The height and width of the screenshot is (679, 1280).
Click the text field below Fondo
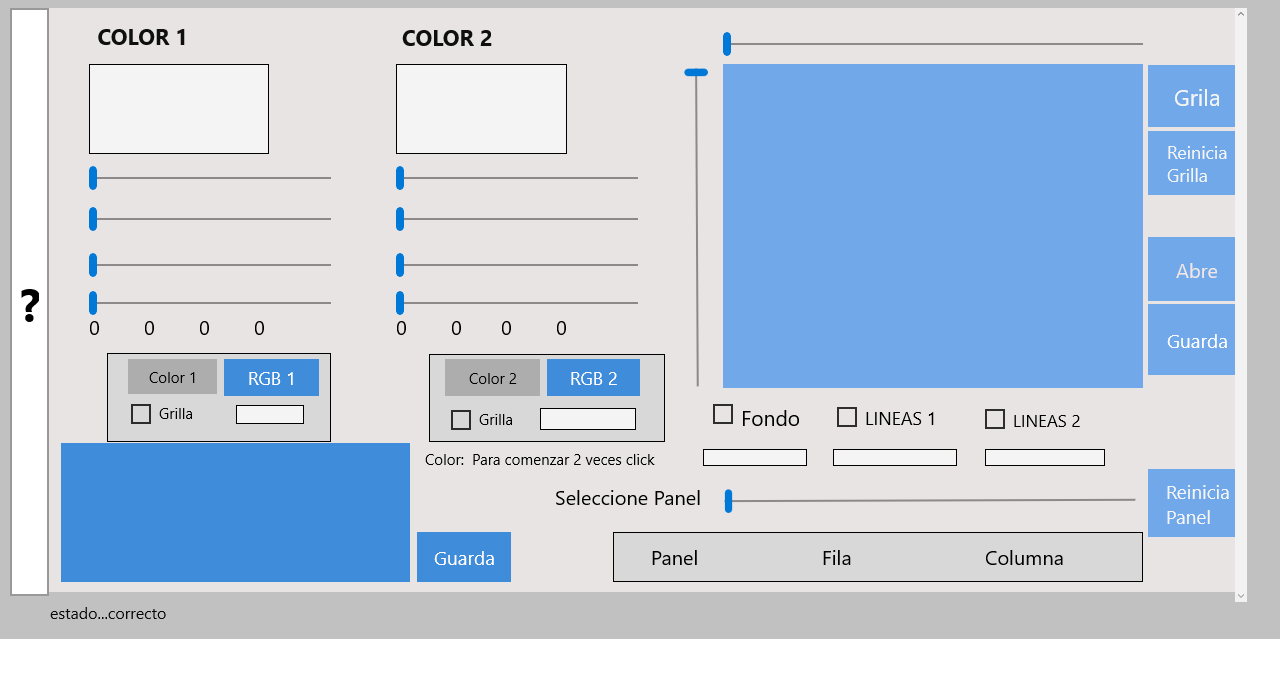click(755, 457)
